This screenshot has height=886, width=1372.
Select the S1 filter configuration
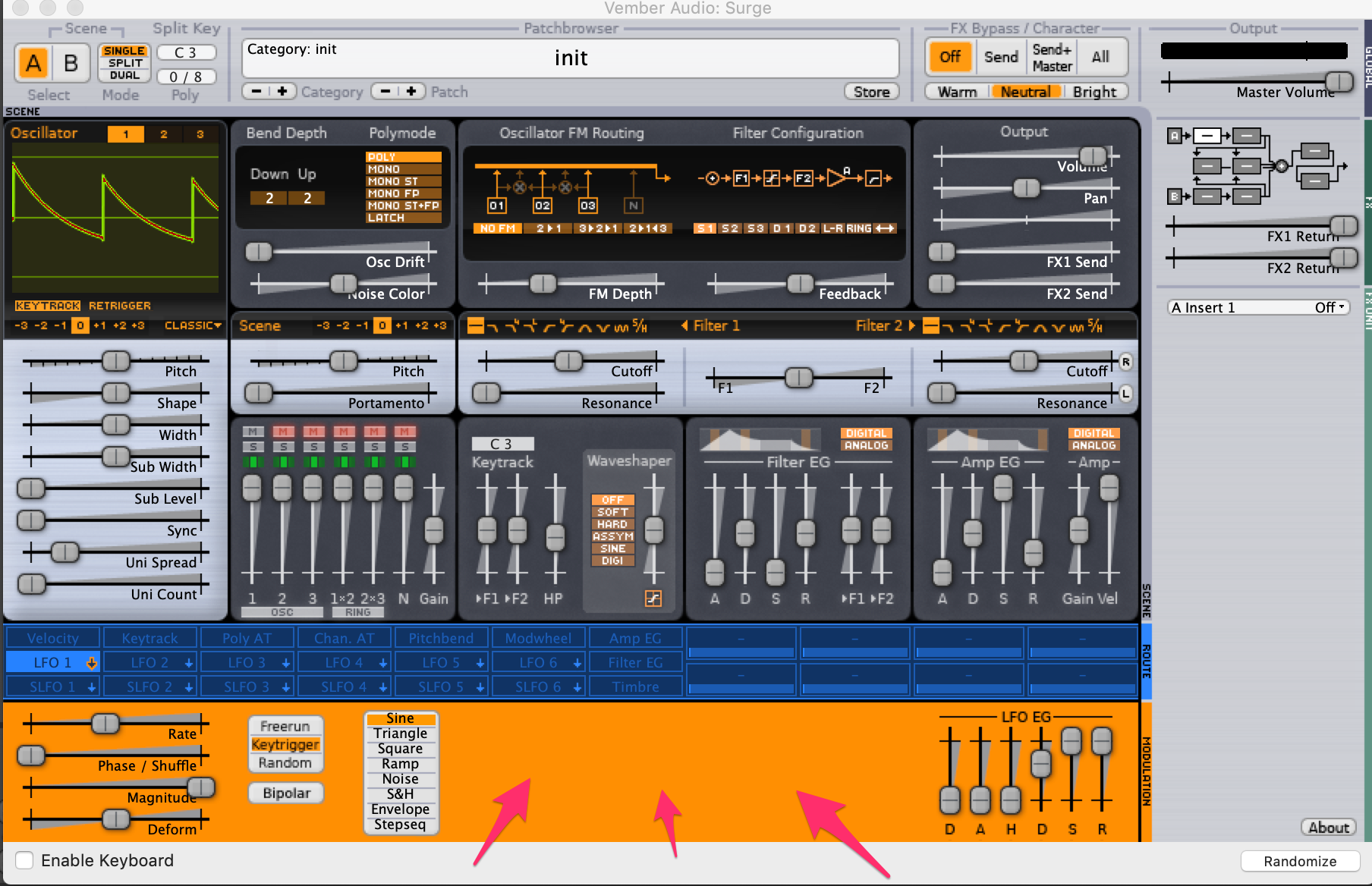coord(705,228)
